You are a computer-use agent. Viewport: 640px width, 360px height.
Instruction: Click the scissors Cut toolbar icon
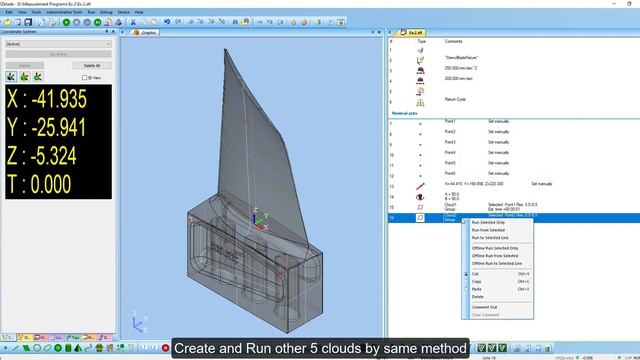point(133,22)
